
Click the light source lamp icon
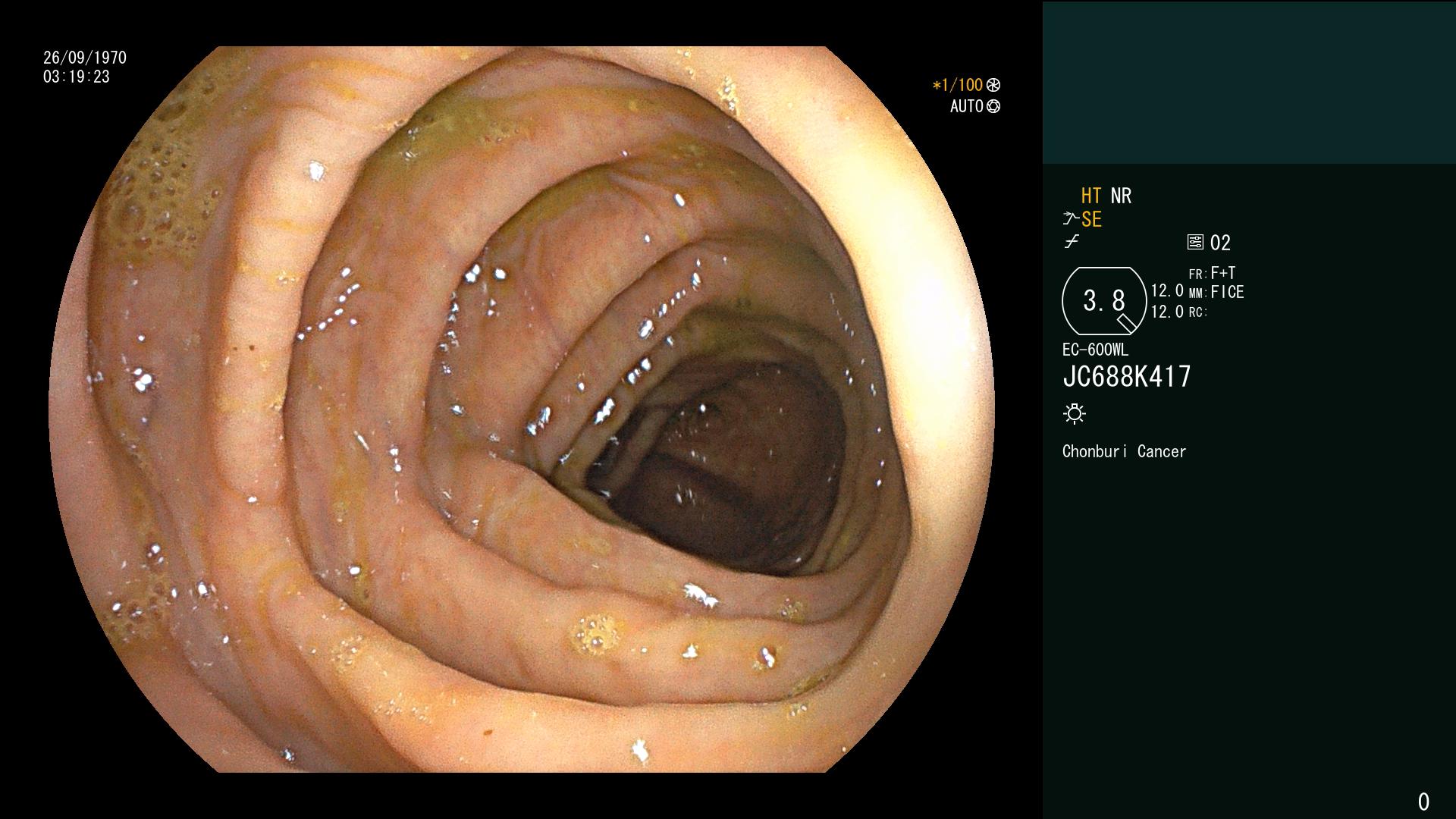(1075, 414)
